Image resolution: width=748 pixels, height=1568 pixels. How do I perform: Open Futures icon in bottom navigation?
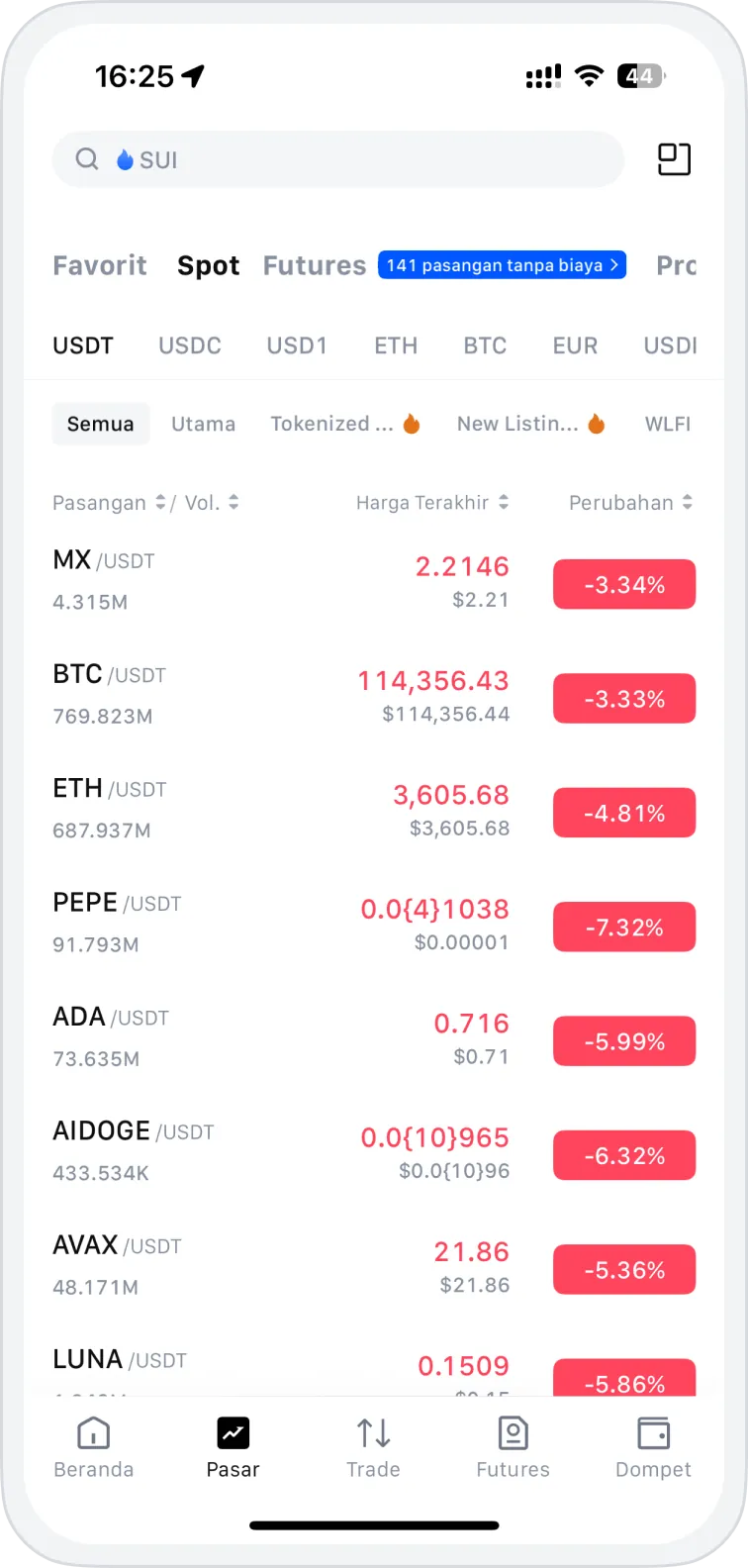coord(513,1433)
